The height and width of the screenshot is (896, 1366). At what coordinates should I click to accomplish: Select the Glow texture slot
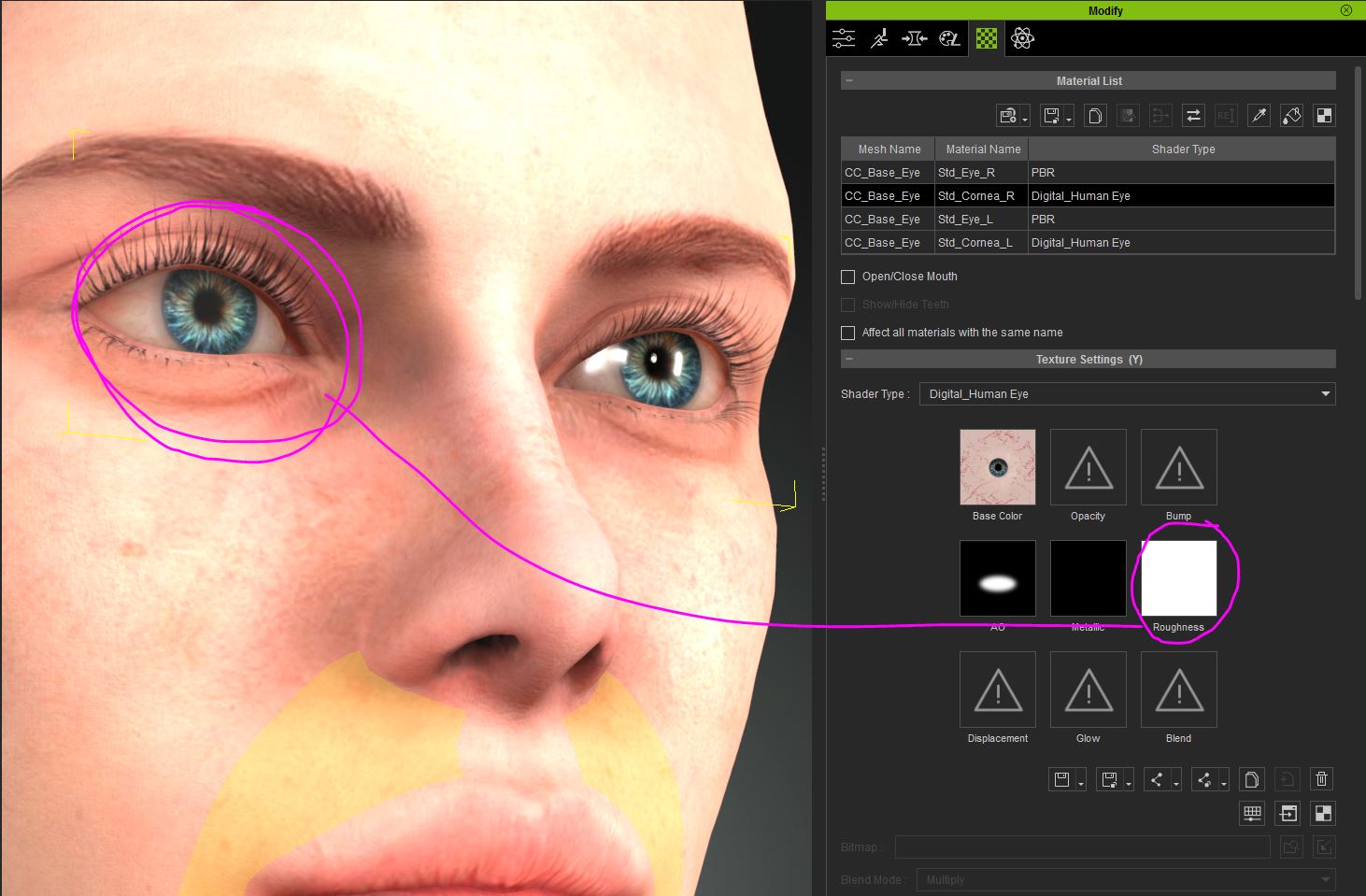[x=1089, y=690]
